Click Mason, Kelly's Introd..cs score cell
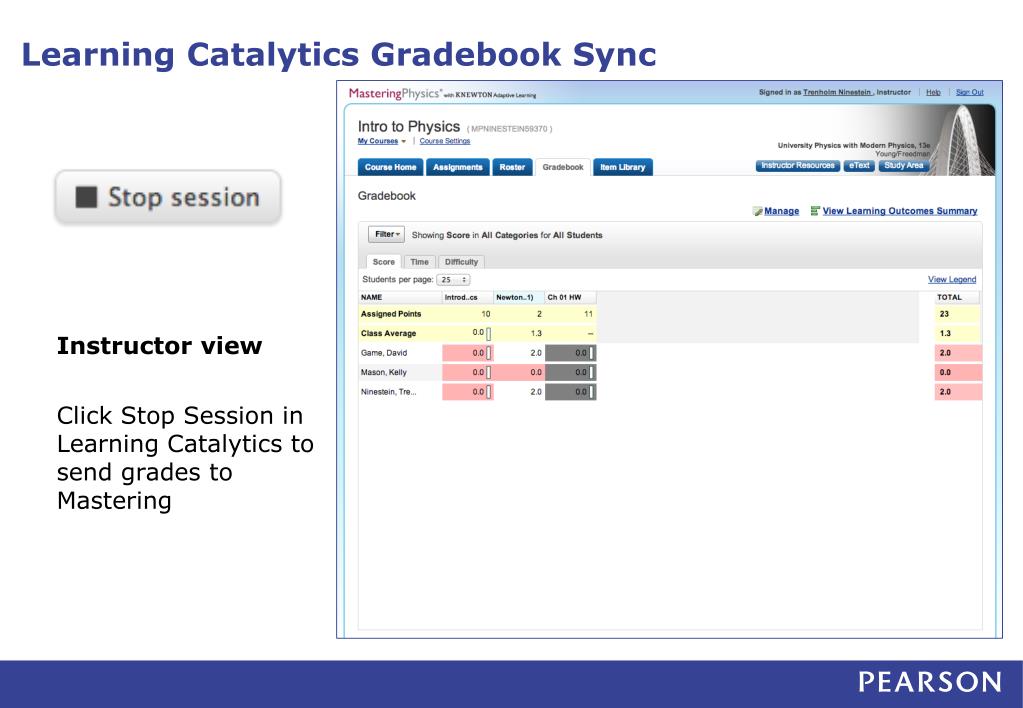The height and width of the screenshot is (708, 1023). click(468, 373)
